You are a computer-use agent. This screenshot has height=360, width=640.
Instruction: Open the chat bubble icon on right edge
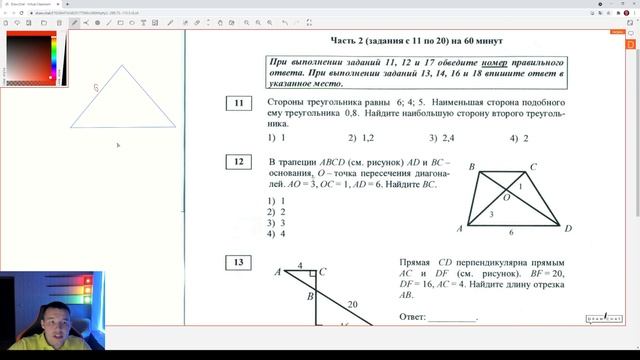(x=631, y=33)
